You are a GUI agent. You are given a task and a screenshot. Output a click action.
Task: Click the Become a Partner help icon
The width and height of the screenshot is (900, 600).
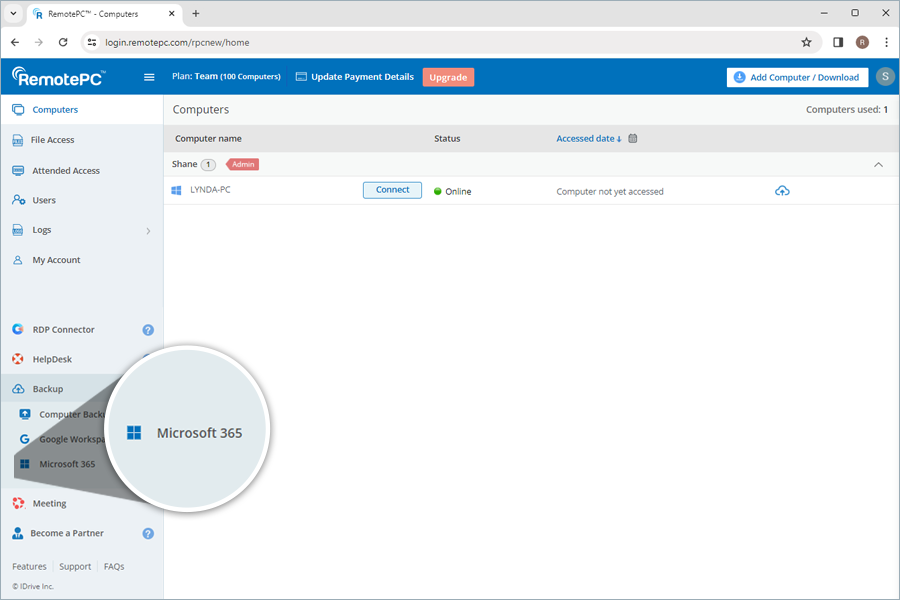point(148,534)
